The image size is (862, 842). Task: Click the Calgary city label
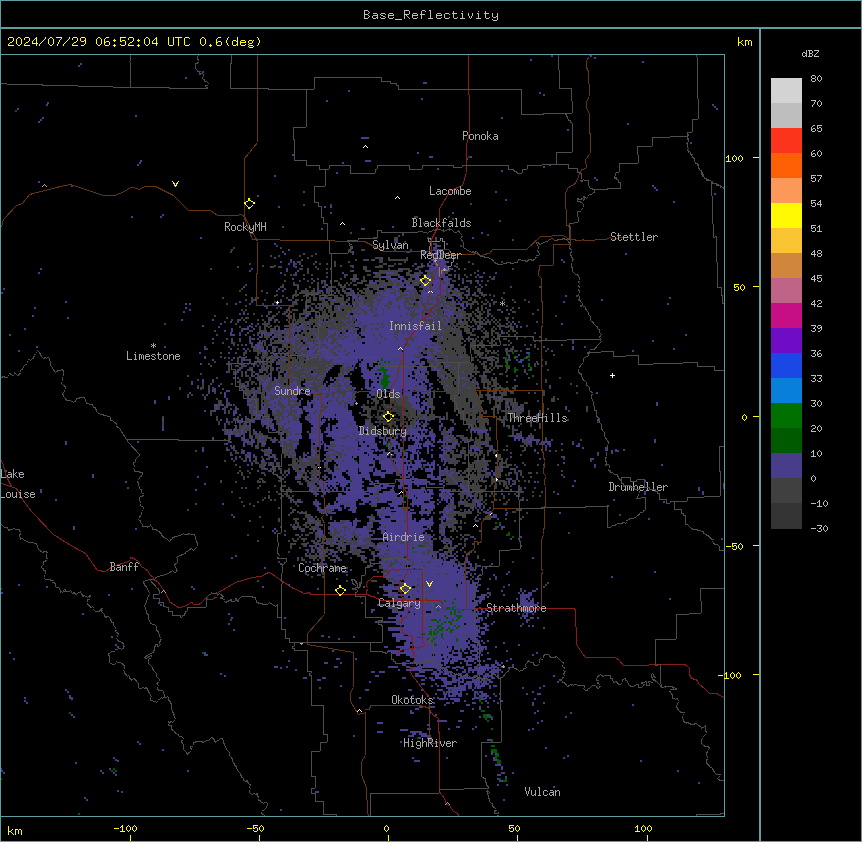[399, 603]
